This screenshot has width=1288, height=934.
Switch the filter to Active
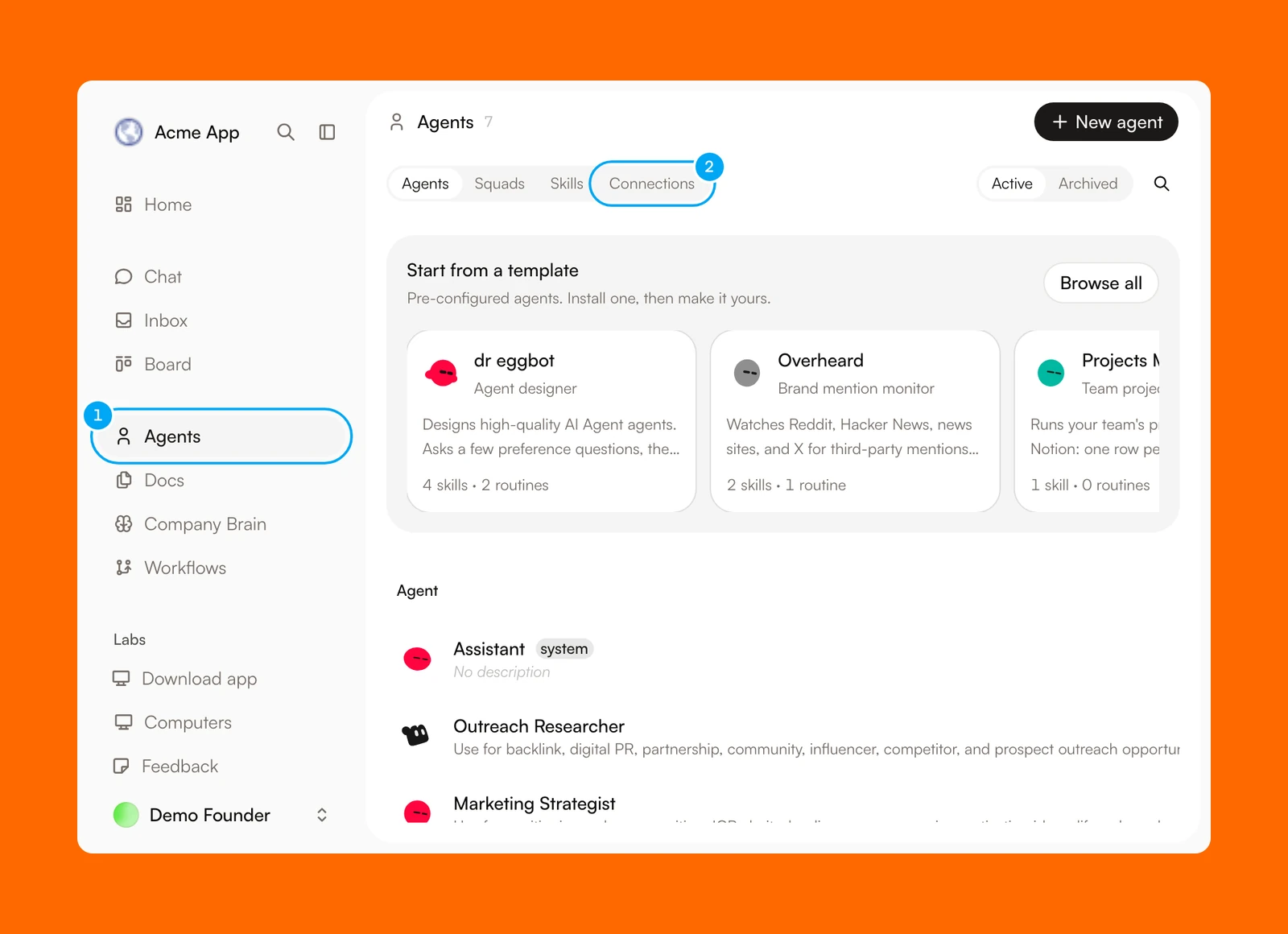[1012, 184]
